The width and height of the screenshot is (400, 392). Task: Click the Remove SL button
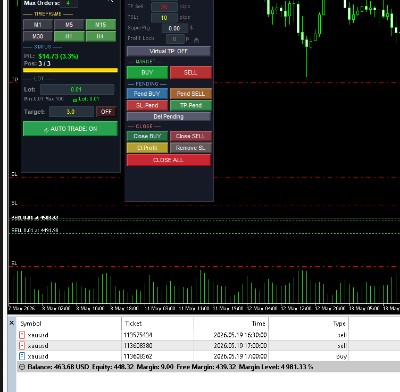(191, 148)
